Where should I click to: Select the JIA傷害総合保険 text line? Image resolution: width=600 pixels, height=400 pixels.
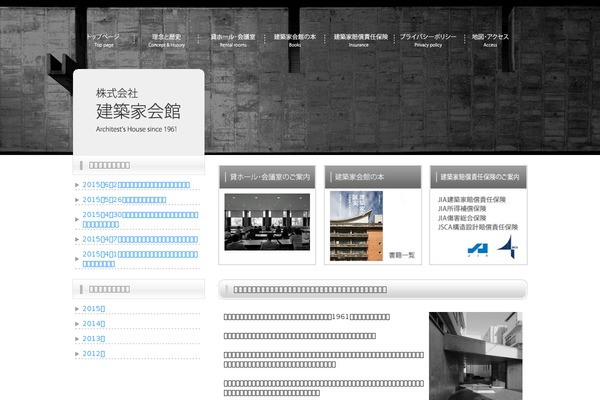[462, 218]
